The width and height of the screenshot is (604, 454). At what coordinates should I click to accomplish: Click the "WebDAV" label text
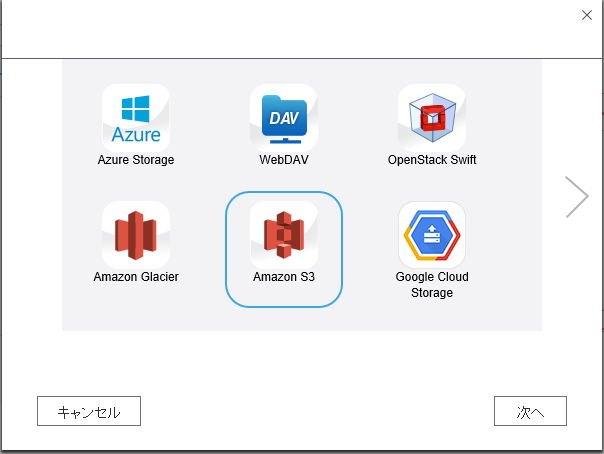[284, 160]
